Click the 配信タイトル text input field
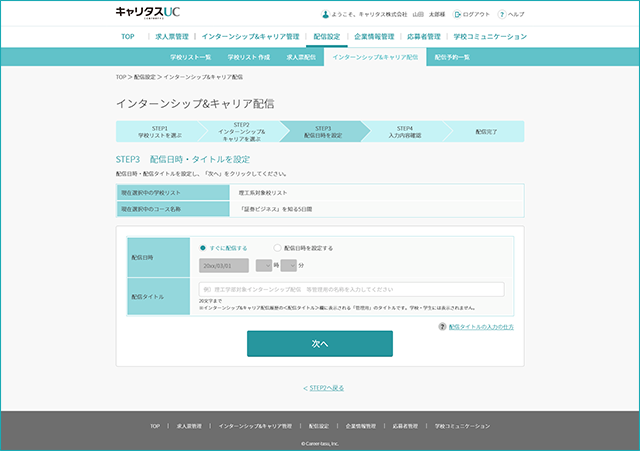Image resolution: width=640 pixels, height=451 pixels. click(x=351, y=289)
